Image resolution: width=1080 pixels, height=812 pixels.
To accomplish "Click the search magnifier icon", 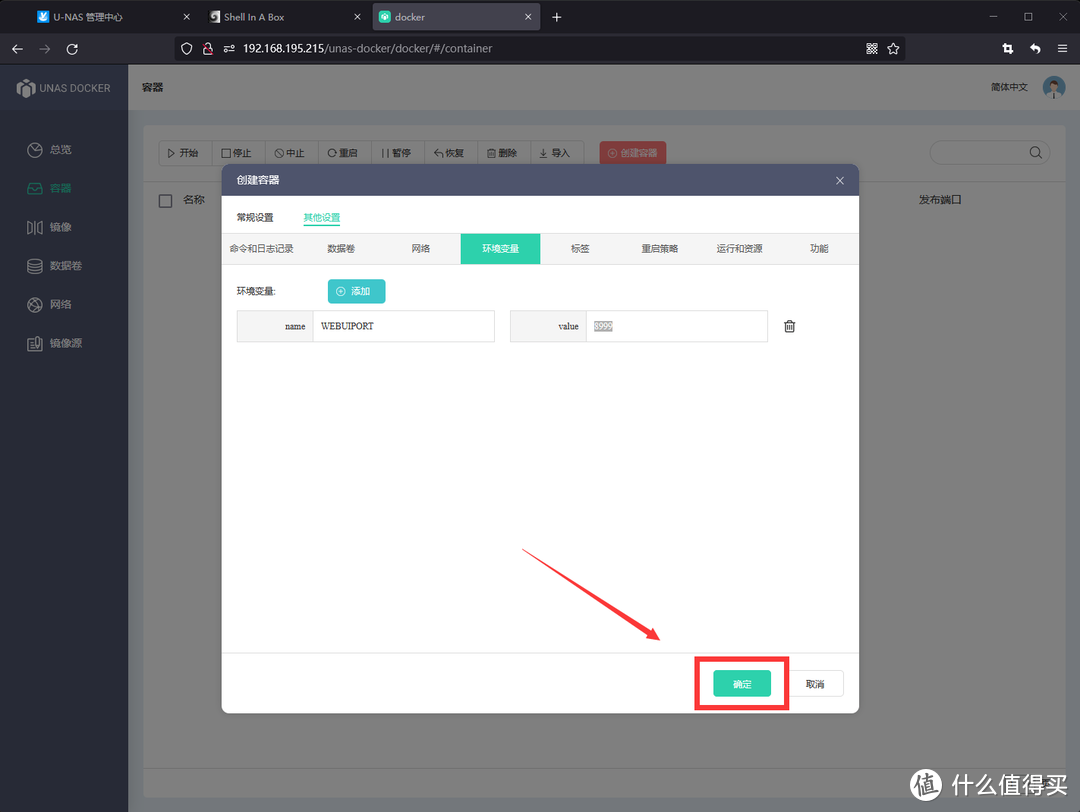I will pyautogui.click(x=1035, y=153).
